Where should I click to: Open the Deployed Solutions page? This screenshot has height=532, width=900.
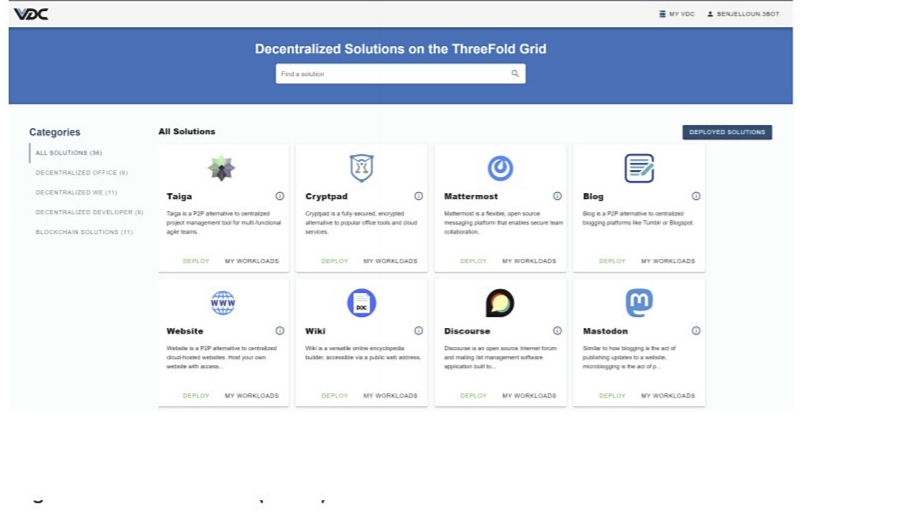(x=727, y=132)
